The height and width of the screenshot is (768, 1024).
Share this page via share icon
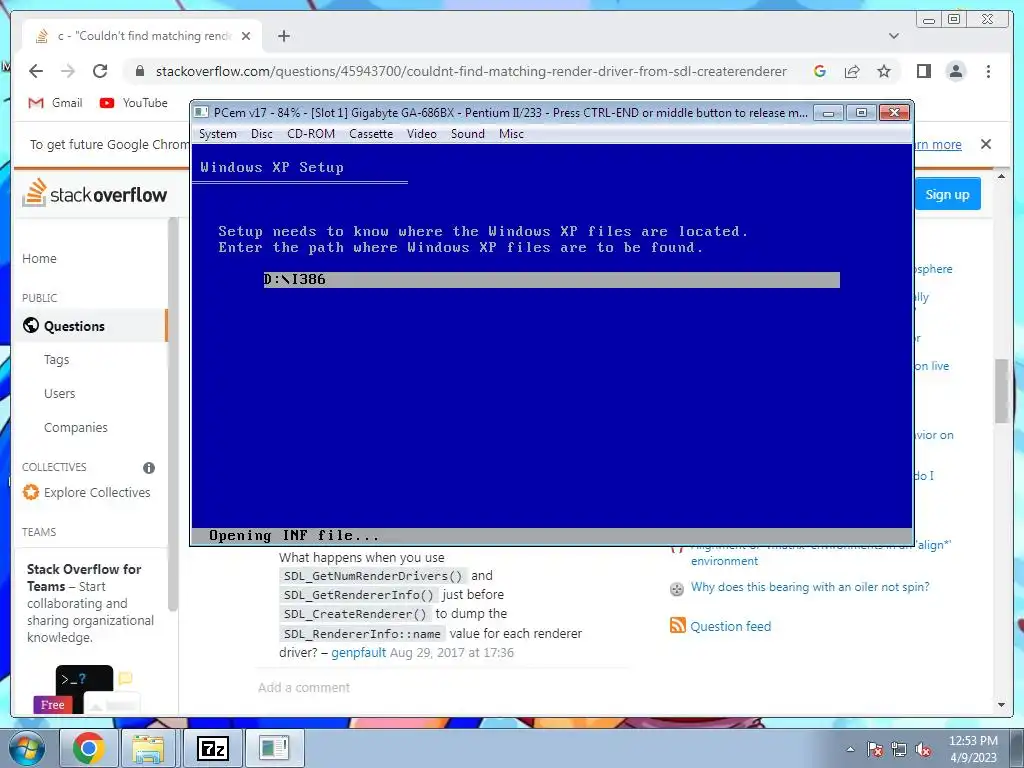tap(852, 71)
